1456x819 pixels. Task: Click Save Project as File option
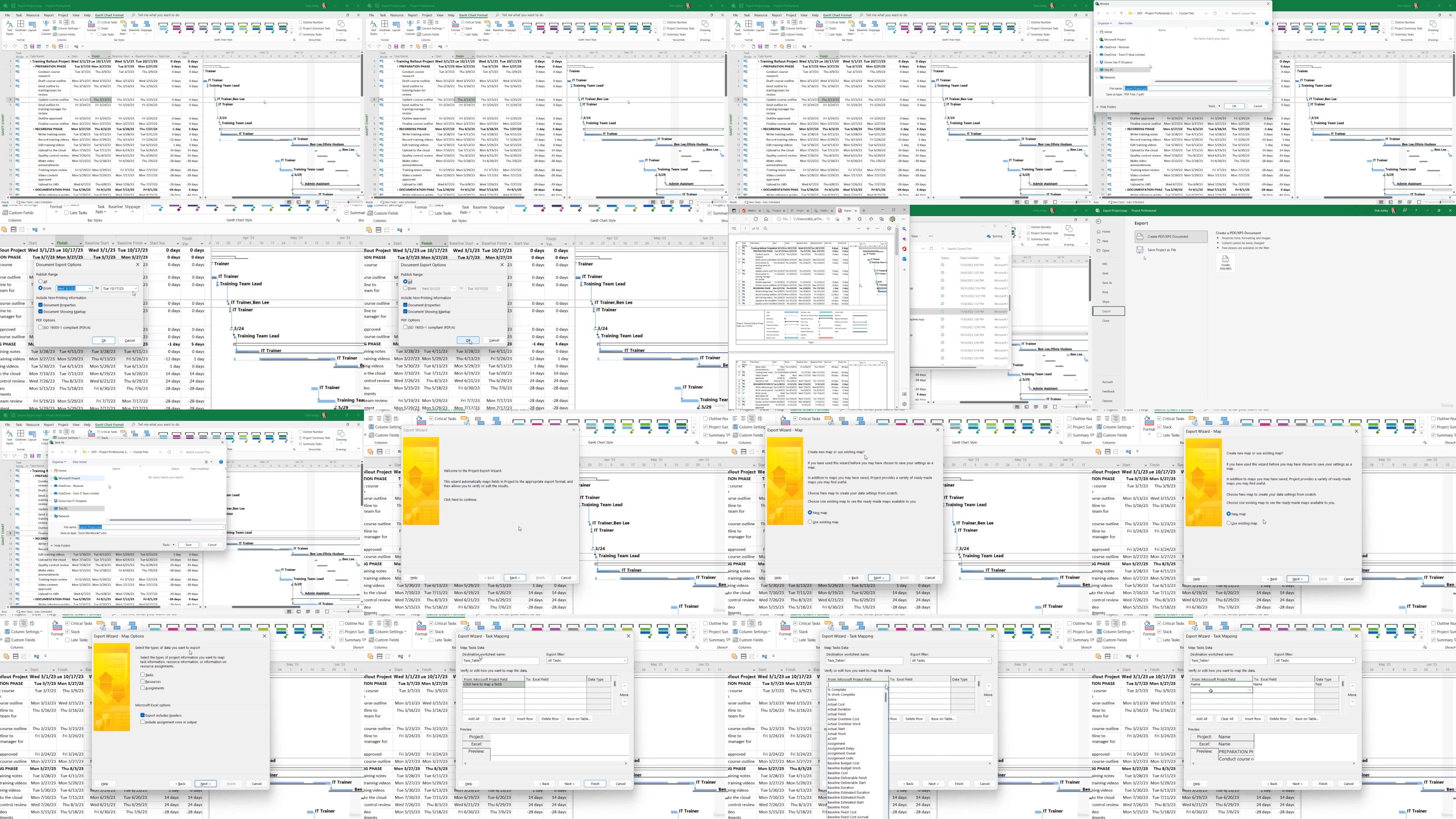tap(1156, 250)
